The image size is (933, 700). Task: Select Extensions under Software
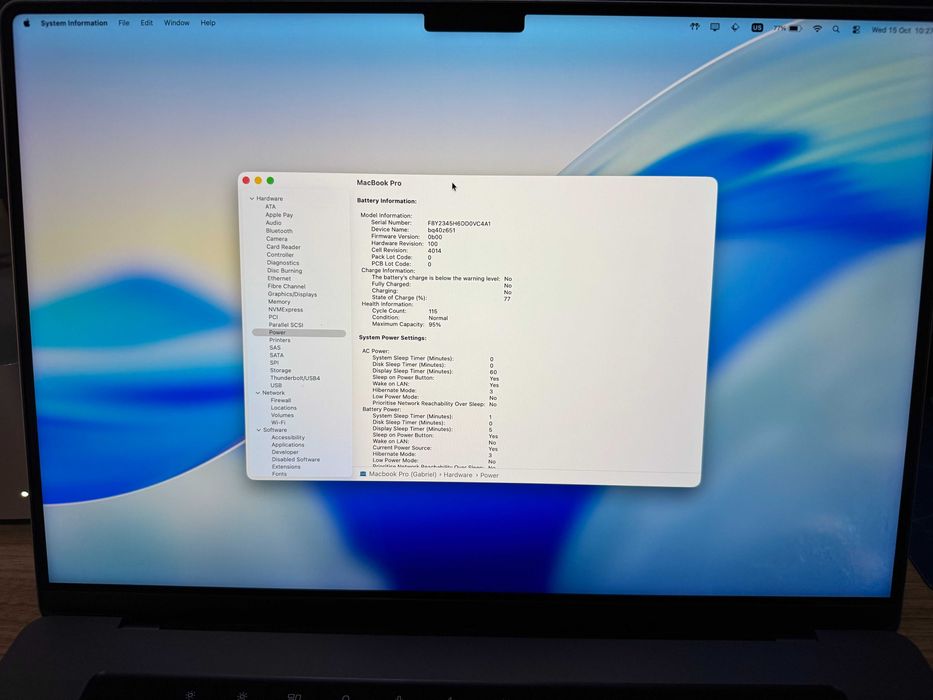286,467
